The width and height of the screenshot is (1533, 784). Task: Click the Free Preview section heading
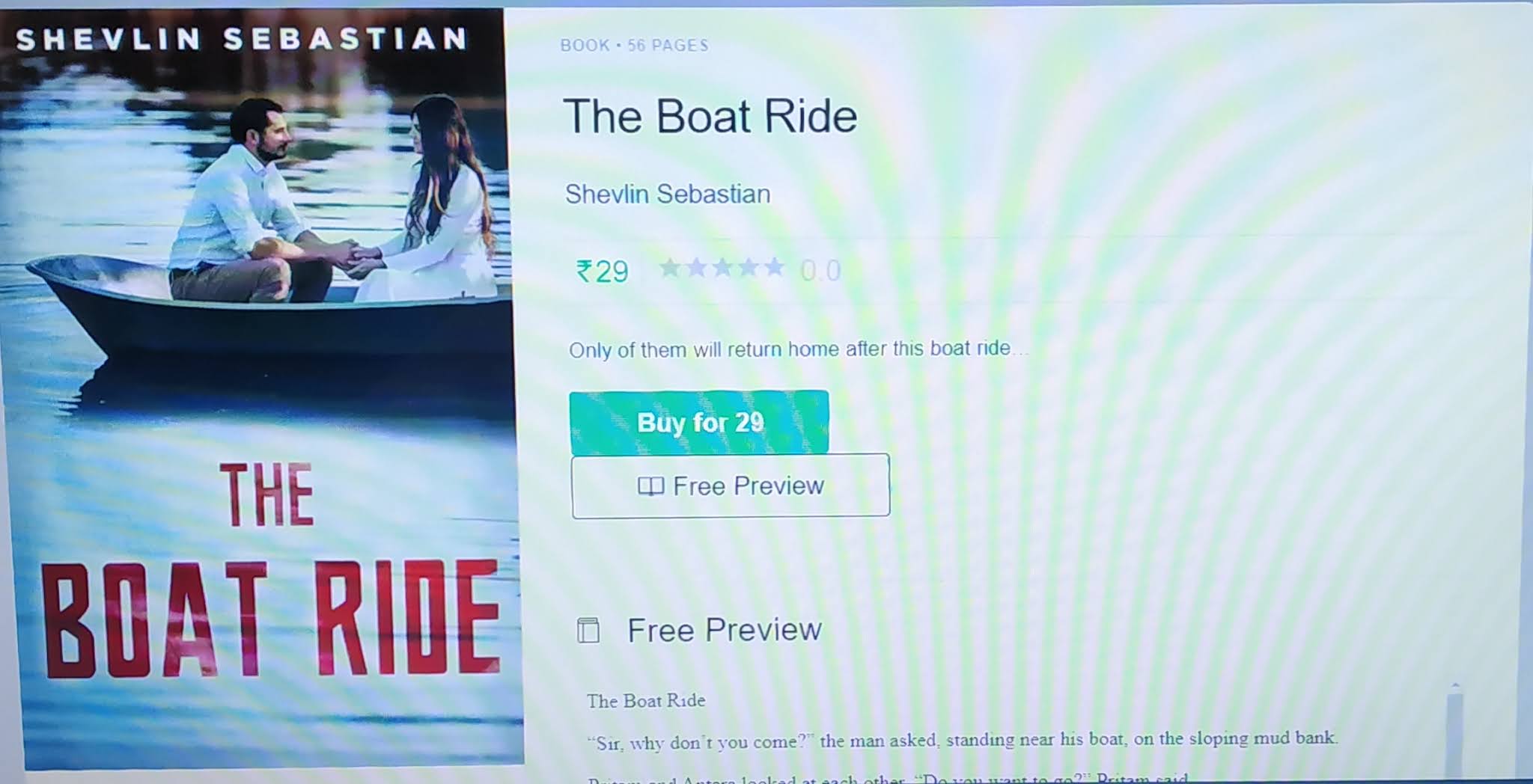[x=724, y=630]
